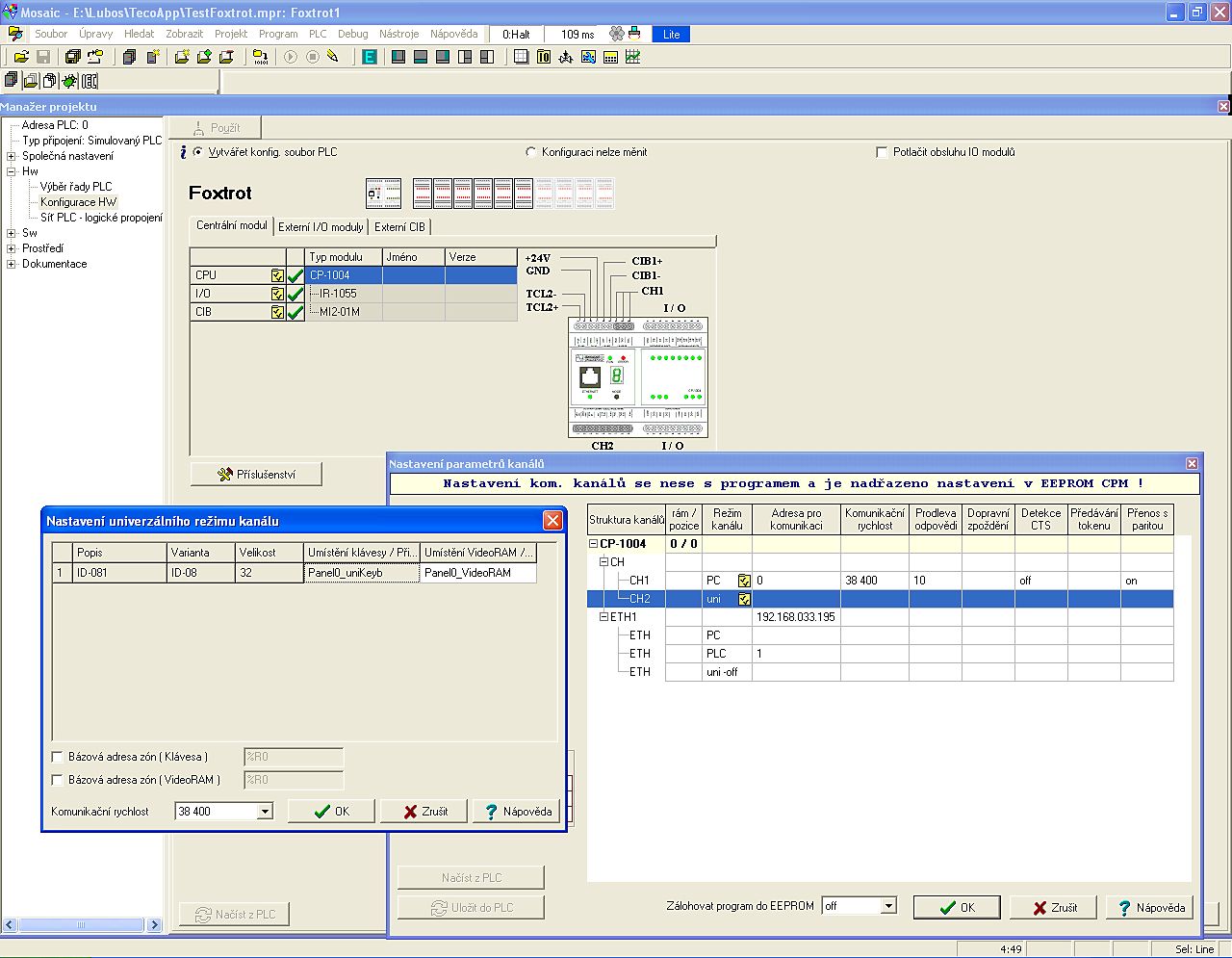
Task: Select Konfiguraci nelze měnit radio button
Action: (x=530, y=152)
